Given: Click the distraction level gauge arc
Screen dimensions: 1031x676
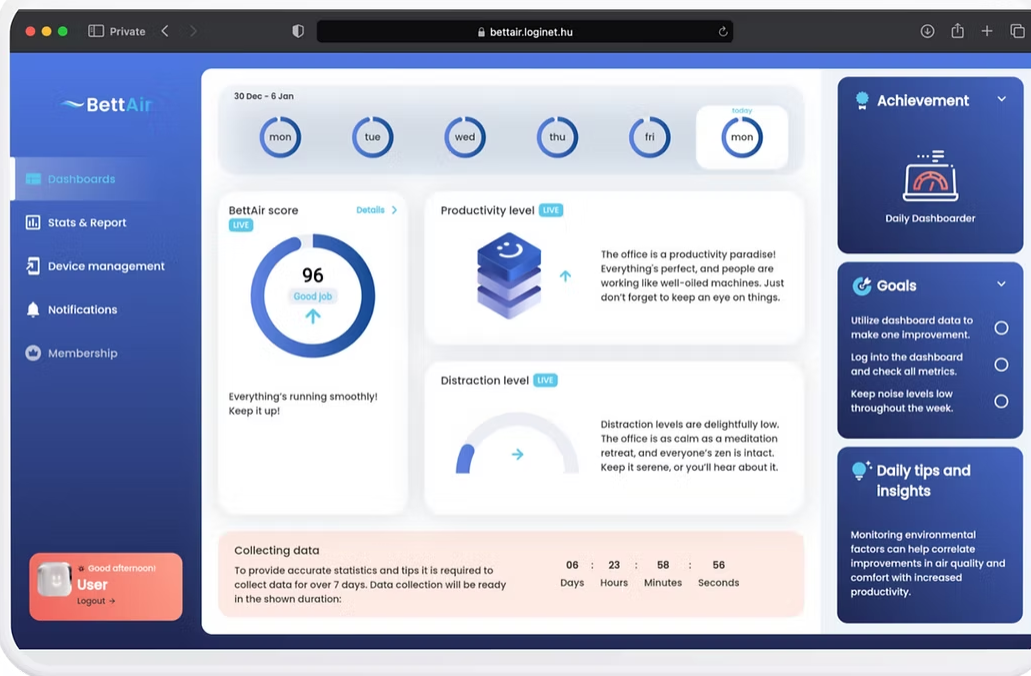Looking at the screenshot, I should pyautogui.click(x=517, y=443).
